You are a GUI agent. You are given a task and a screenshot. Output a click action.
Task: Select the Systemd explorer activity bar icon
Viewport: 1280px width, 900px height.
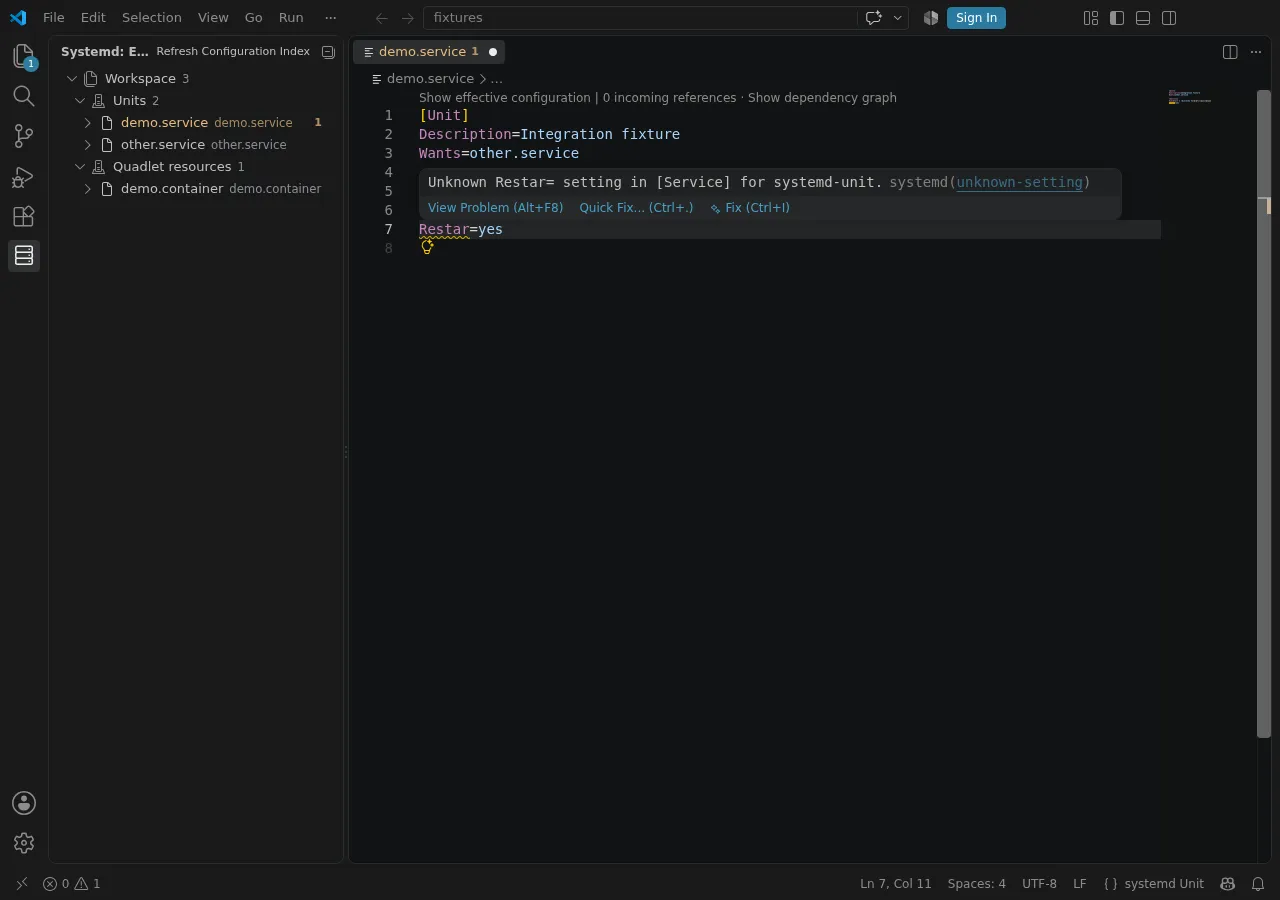pyautogui.click(x=24, y=256)
